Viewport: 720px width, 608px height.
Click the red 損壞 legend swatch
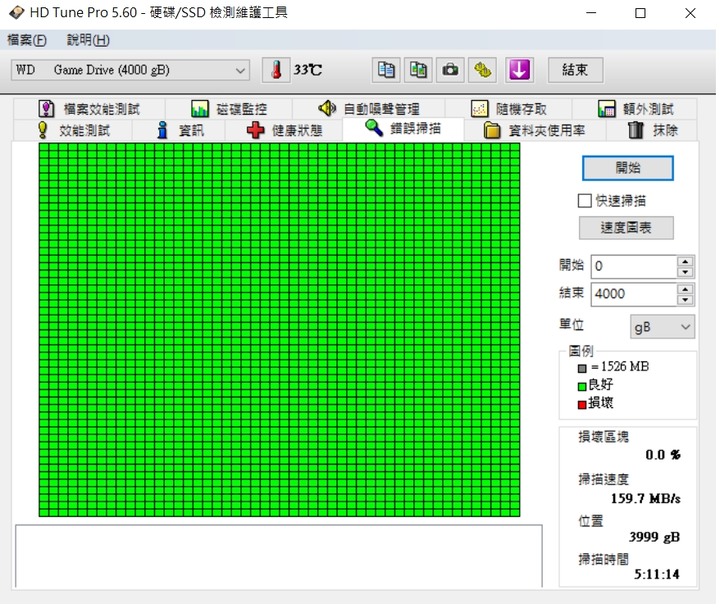(582, 405)
